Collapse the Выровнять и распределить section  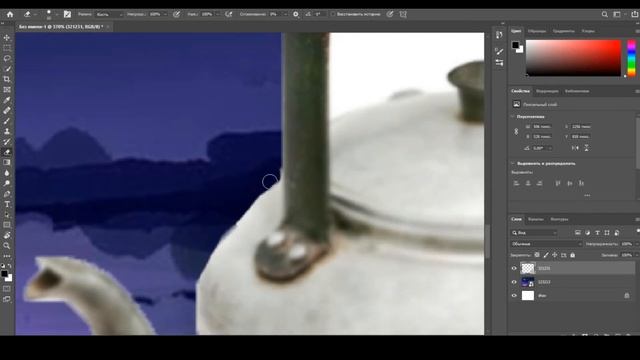[x=513, y=164]
